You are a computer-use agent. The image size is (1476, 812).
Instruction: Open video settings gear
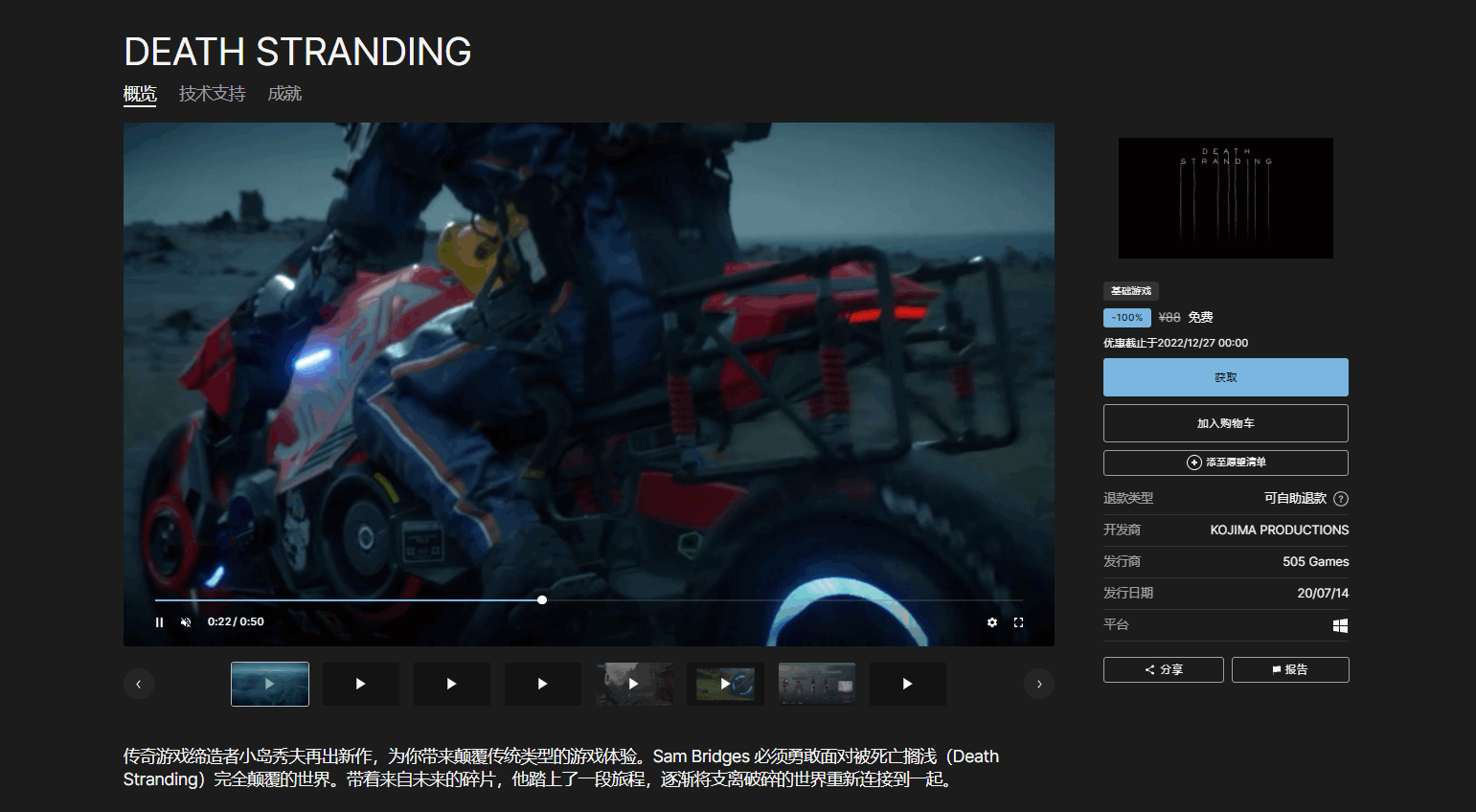[992, 622]
